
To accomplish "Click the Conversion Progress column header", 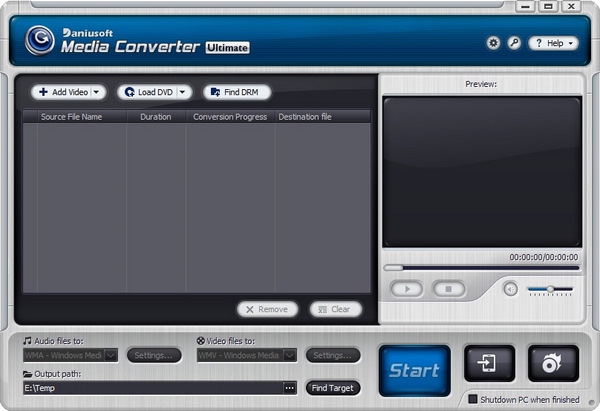I will [230, 117].
